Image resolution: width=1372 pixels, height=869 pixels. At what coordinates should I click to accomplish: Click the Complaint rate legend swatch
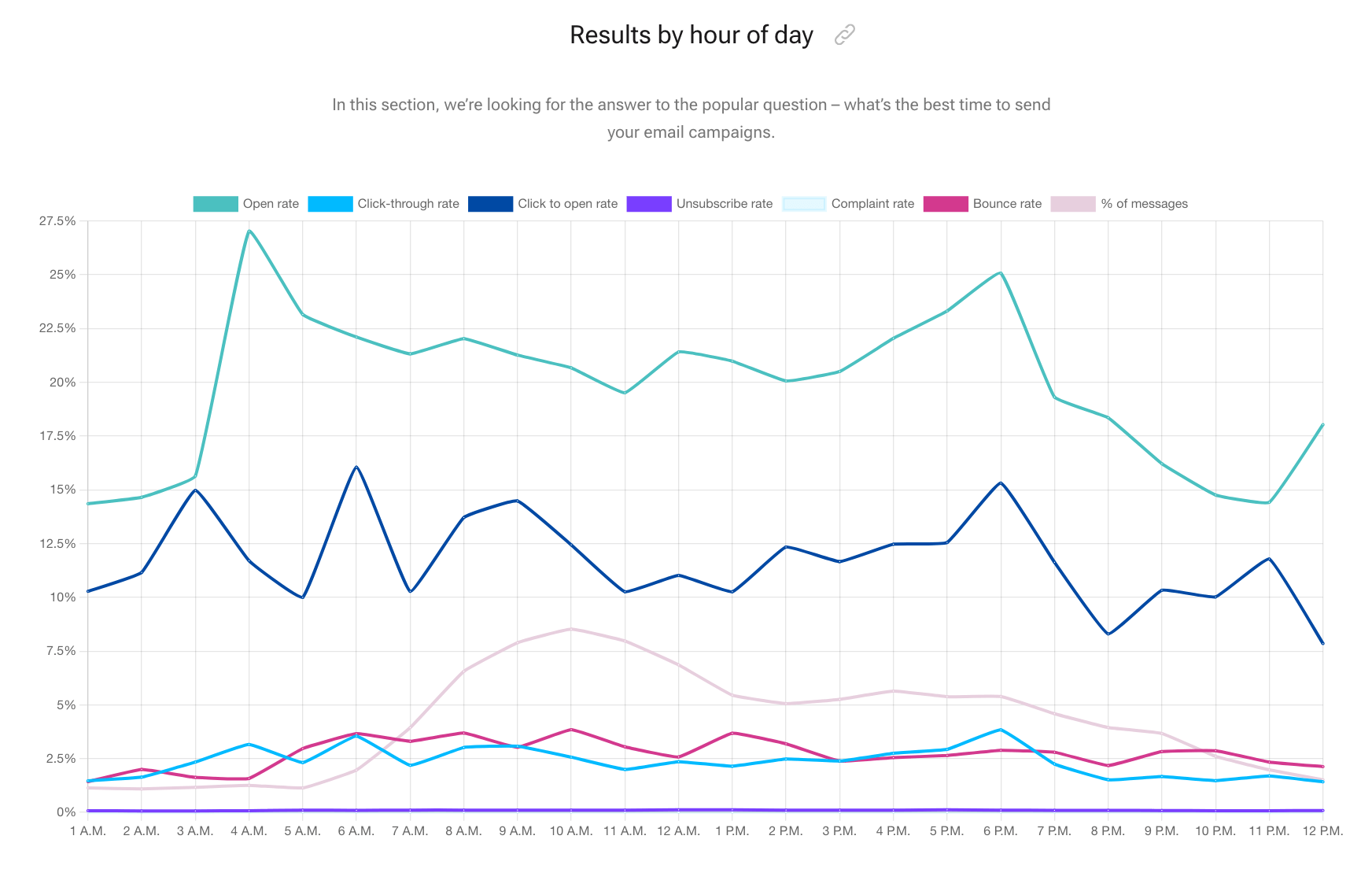[804, 204]
